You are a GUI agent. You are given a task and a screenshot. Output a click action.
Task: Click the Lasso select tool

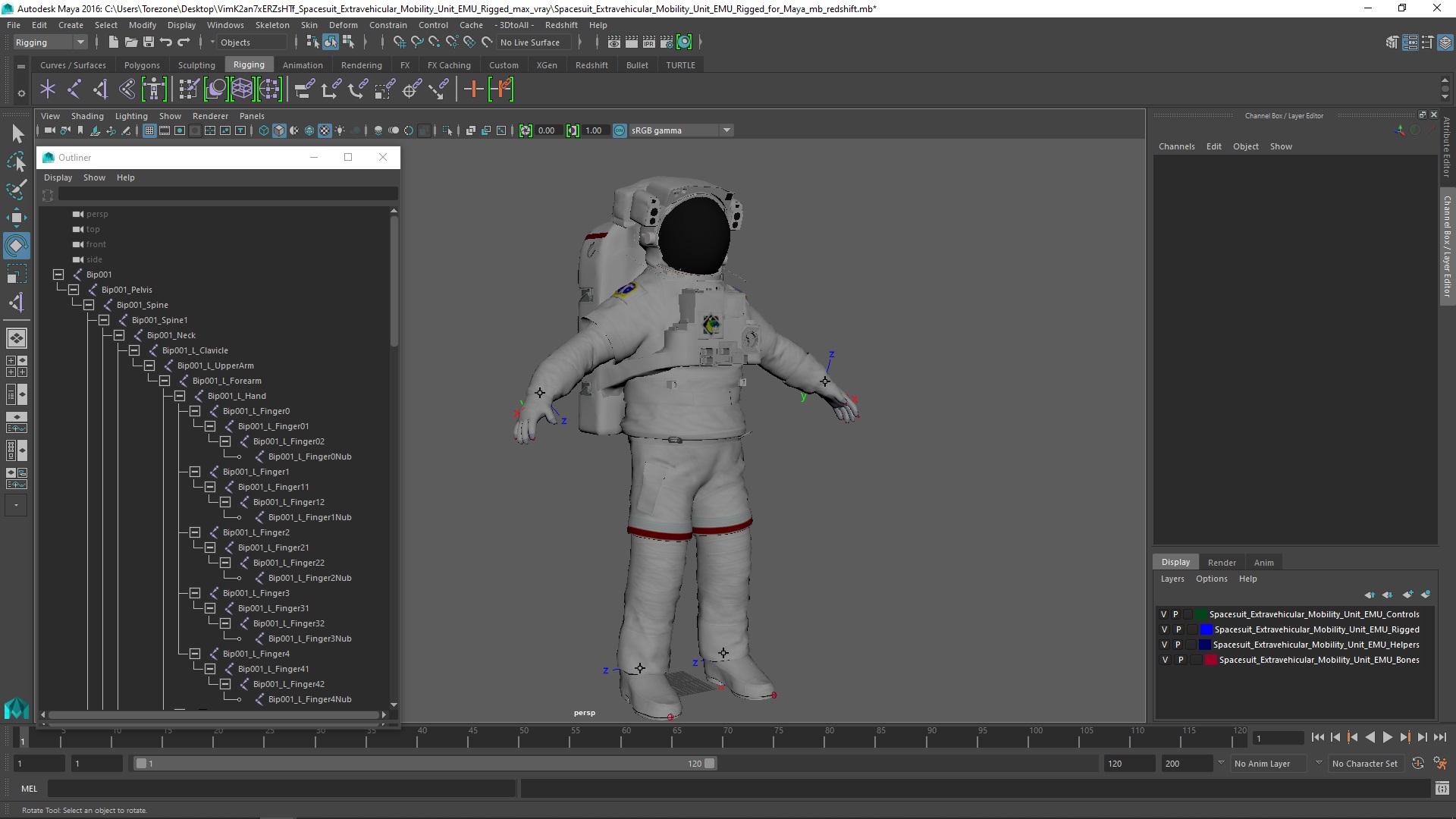[x=16, y=162]
